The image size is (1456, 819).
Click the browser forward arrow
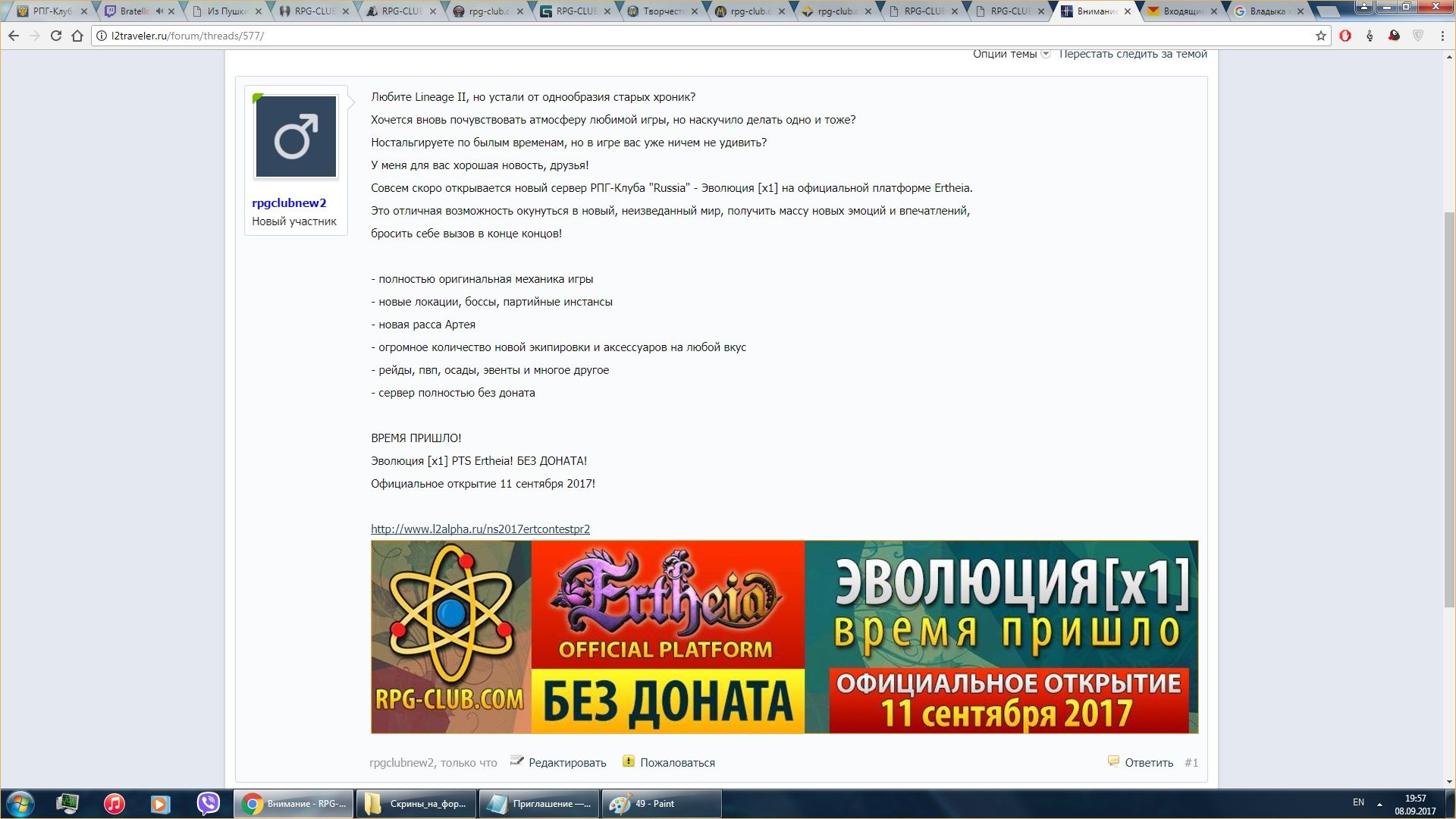click(34, 36)
